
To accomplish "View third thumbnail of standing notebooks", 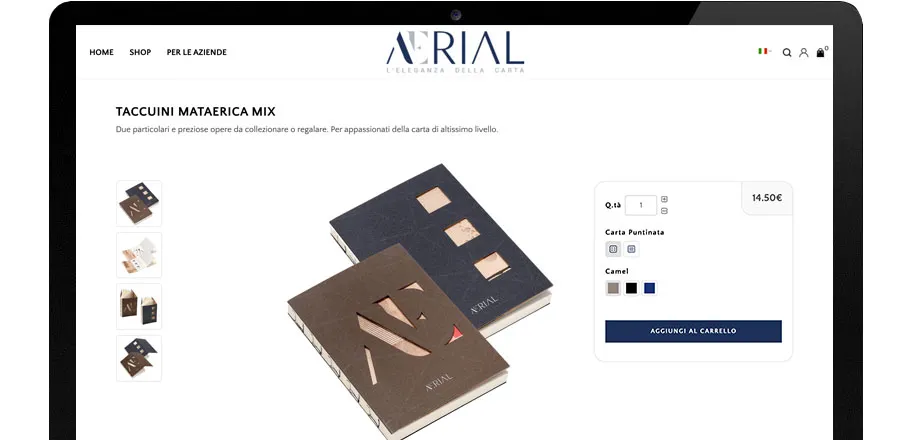I will pos(139,306).
